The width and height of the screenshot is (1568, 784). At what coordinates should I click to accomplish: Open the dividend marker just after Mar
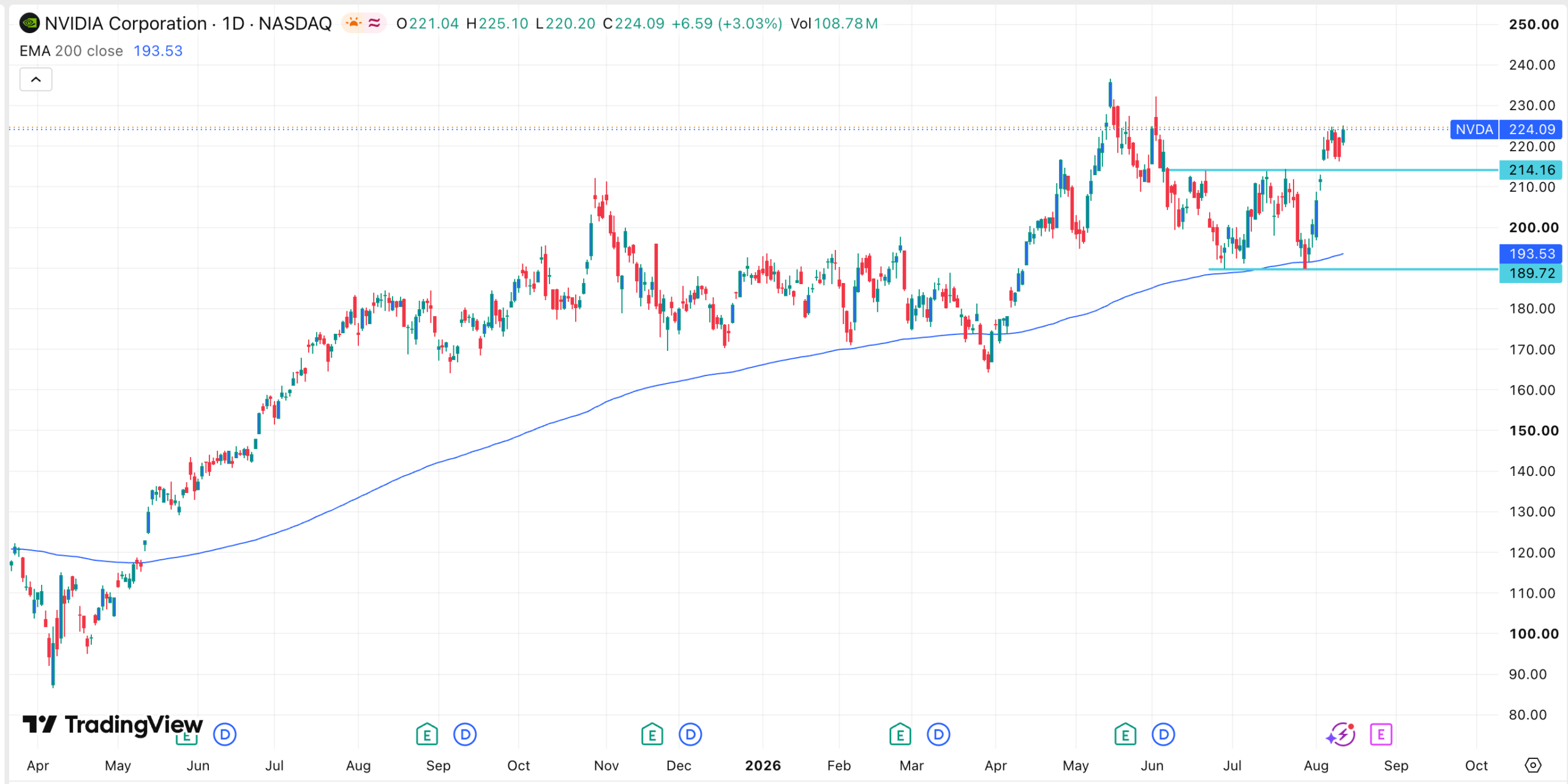point(938,734)
